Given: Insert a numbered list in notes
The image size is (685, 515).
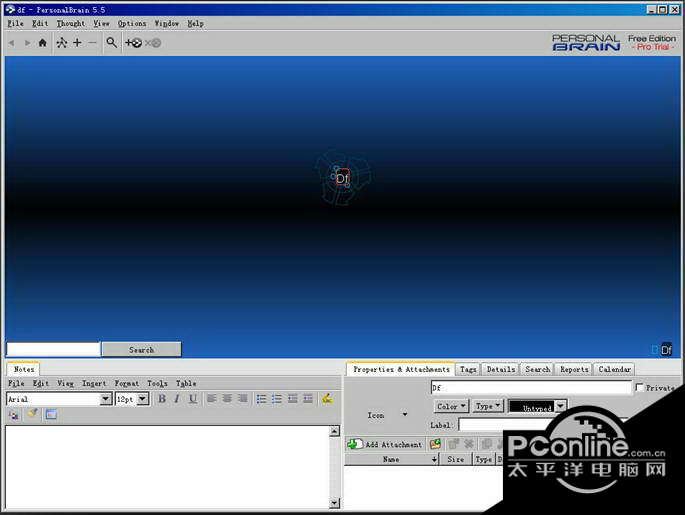Looking at the screenshot, I should [277, 399].
